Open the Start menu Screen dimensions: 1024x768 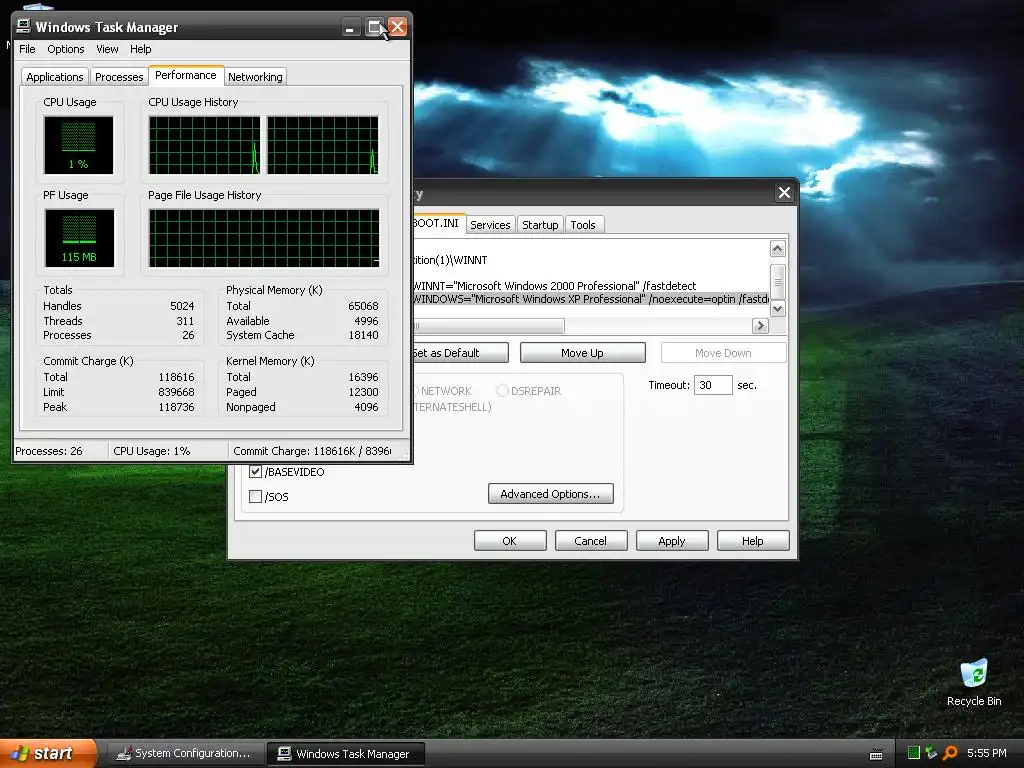48,753
